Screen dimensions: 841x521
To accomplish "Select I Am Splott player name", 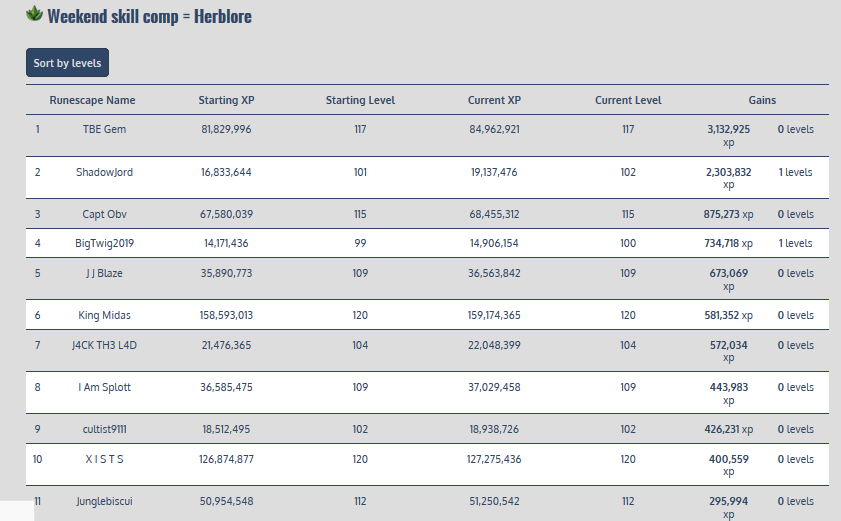I will 104,387.
